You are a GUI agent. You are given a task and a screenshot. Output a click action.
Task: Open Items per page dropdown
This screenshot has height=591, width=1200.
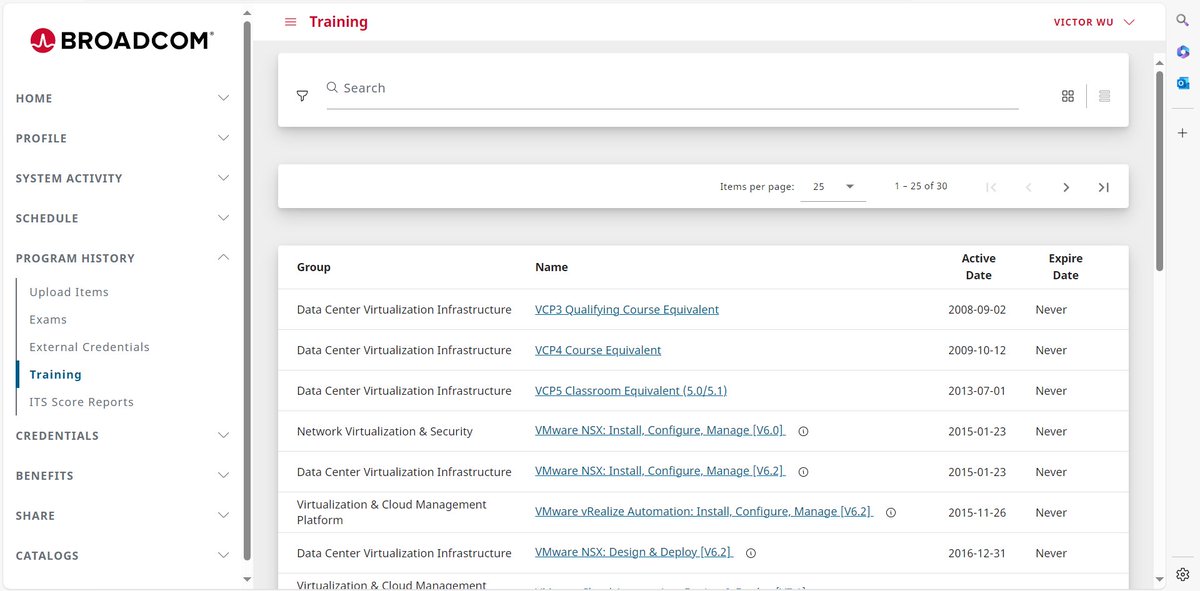[833, 187]
